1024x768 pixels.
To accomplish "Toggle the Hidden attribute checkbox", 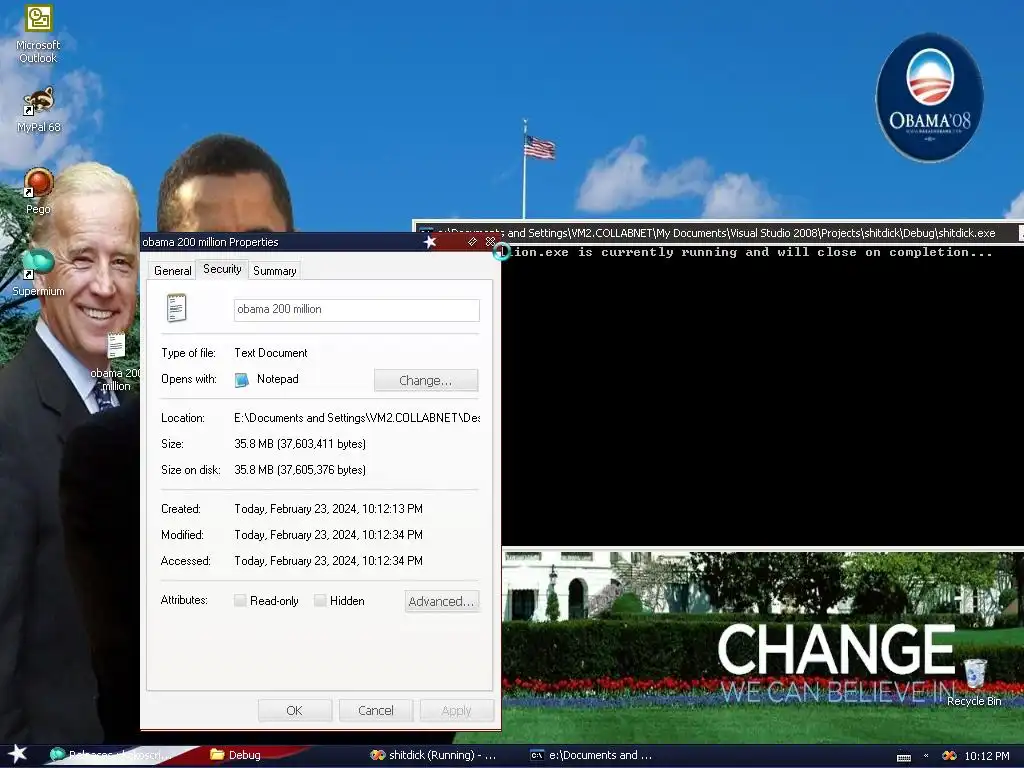I will (x=320, y=600).
